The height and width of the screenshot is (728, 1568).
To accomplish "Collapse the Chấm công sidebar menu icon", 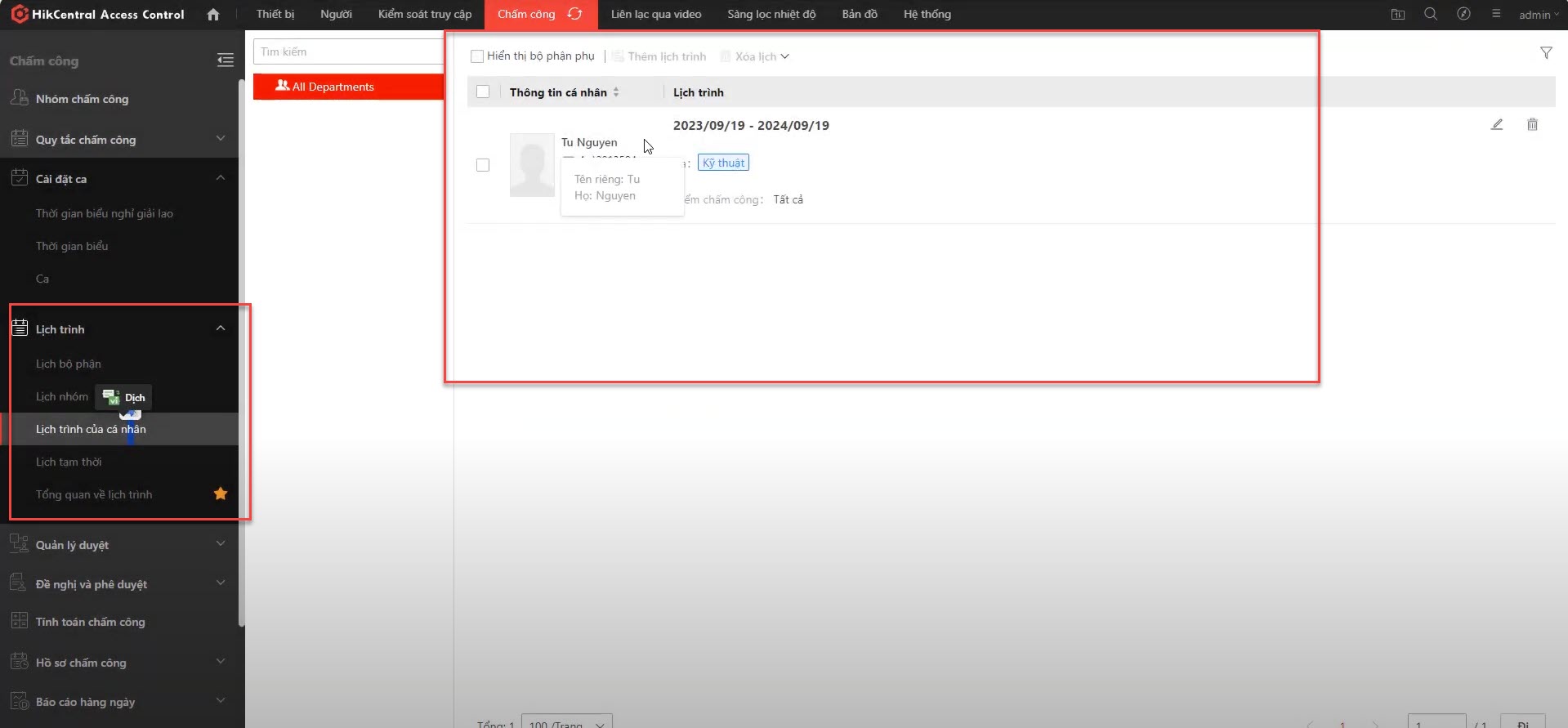I will 225,60.
